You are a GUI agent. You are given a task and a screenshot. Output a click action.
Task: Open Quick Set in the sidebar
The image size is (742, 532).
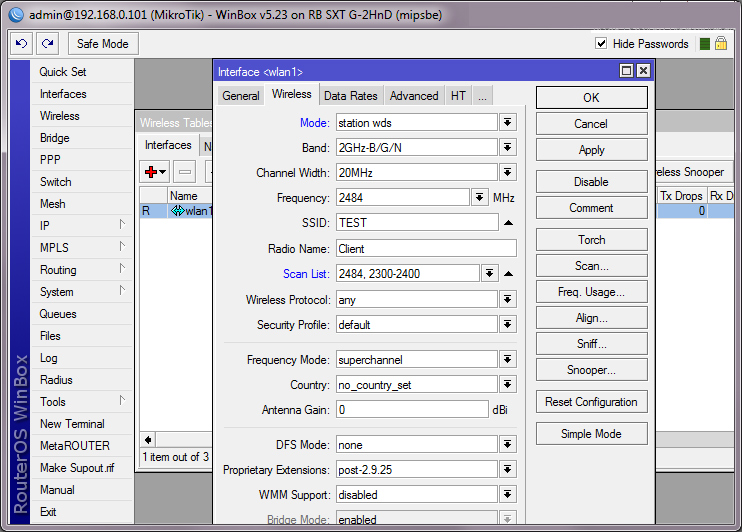click(81, 72)
